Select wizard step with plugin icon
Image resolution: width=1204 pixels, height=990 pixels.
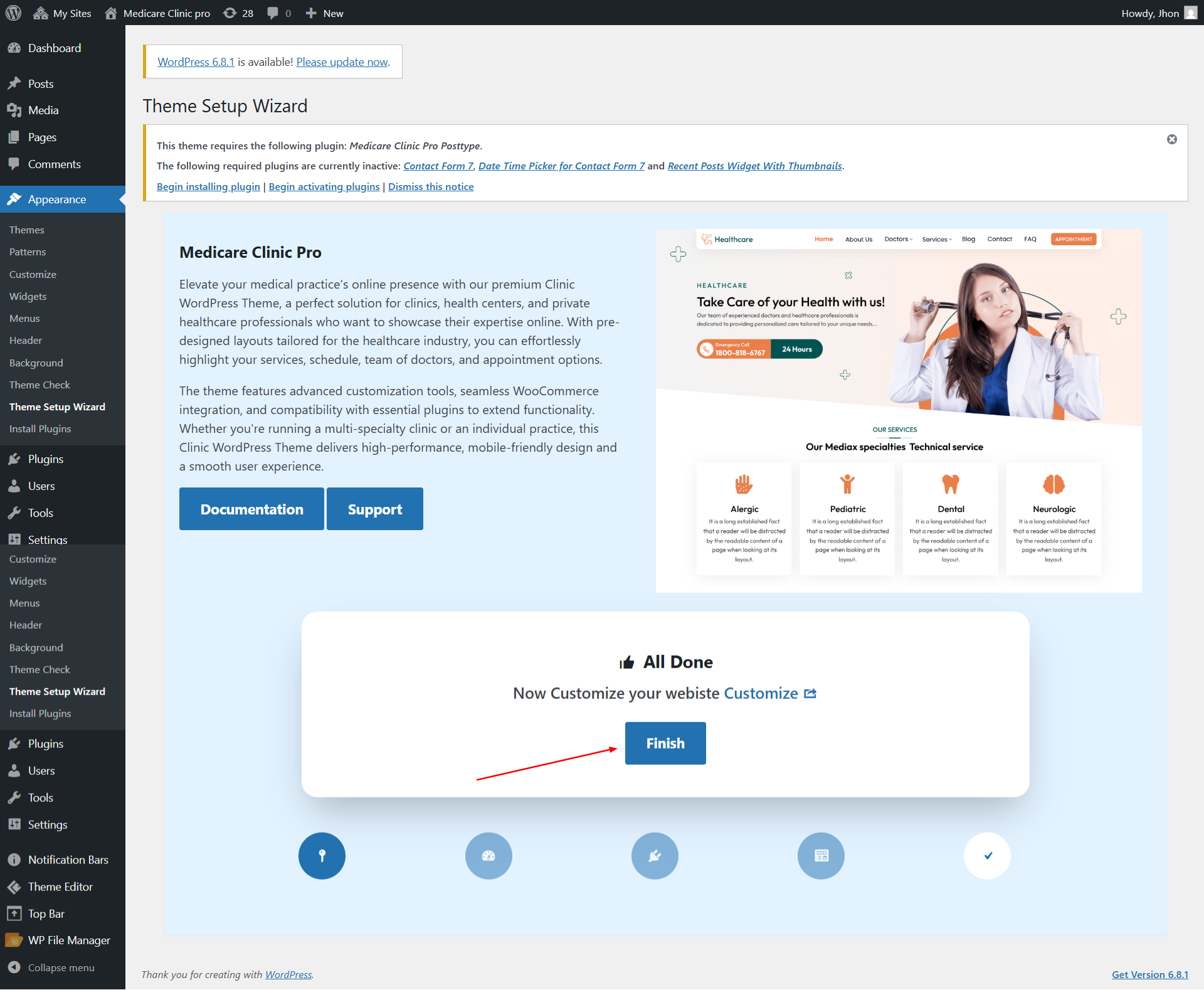coord(655,856)
